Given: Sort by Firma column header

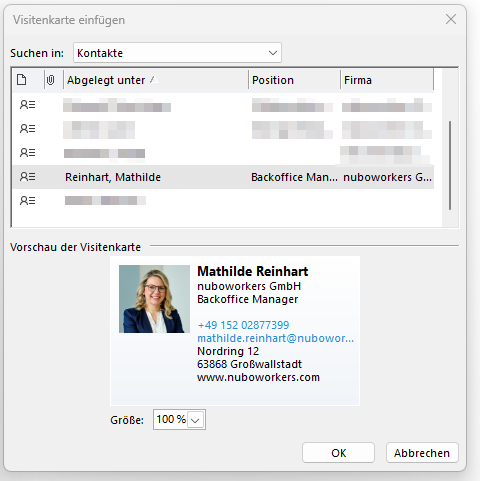Looking at the screenshot, I should [x=387, y=80].
